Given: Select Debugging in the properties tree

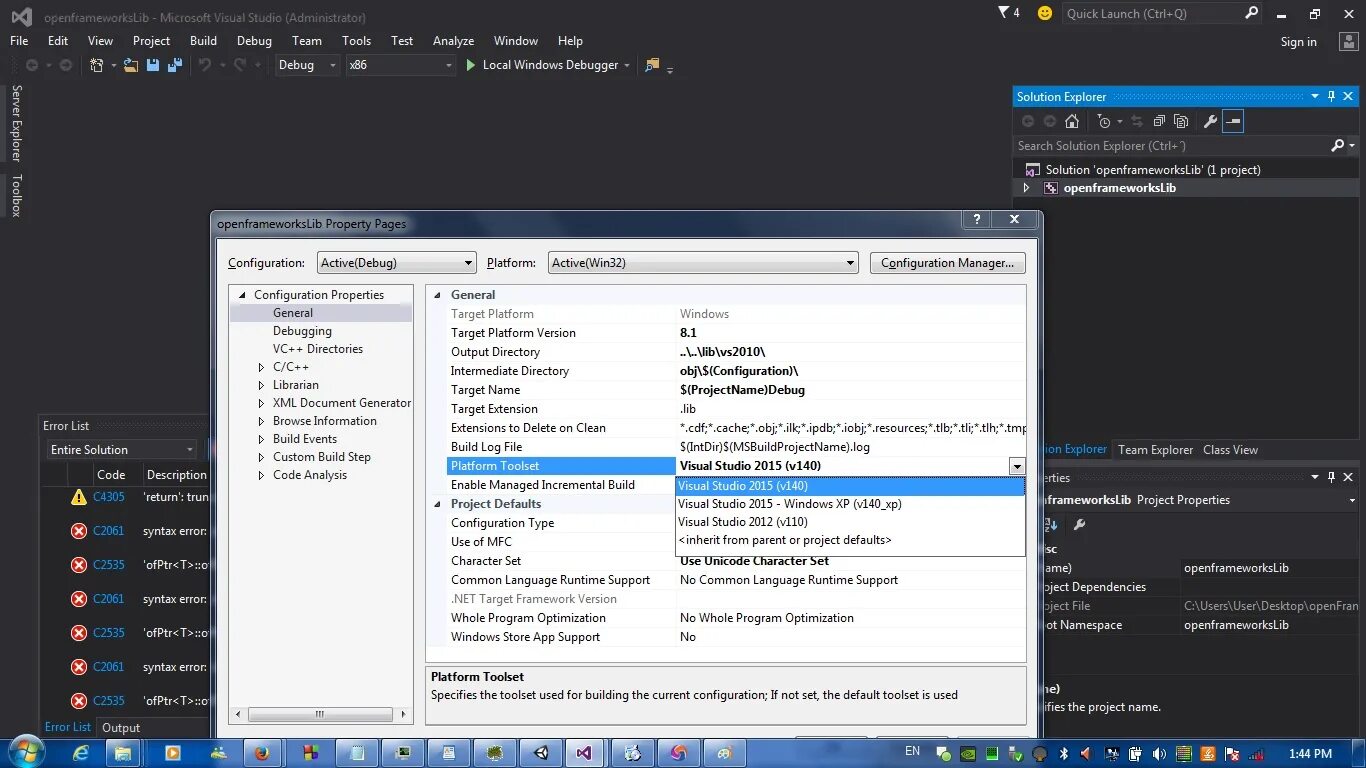Looking at the screenshot, I should click(x=302, y=331).
